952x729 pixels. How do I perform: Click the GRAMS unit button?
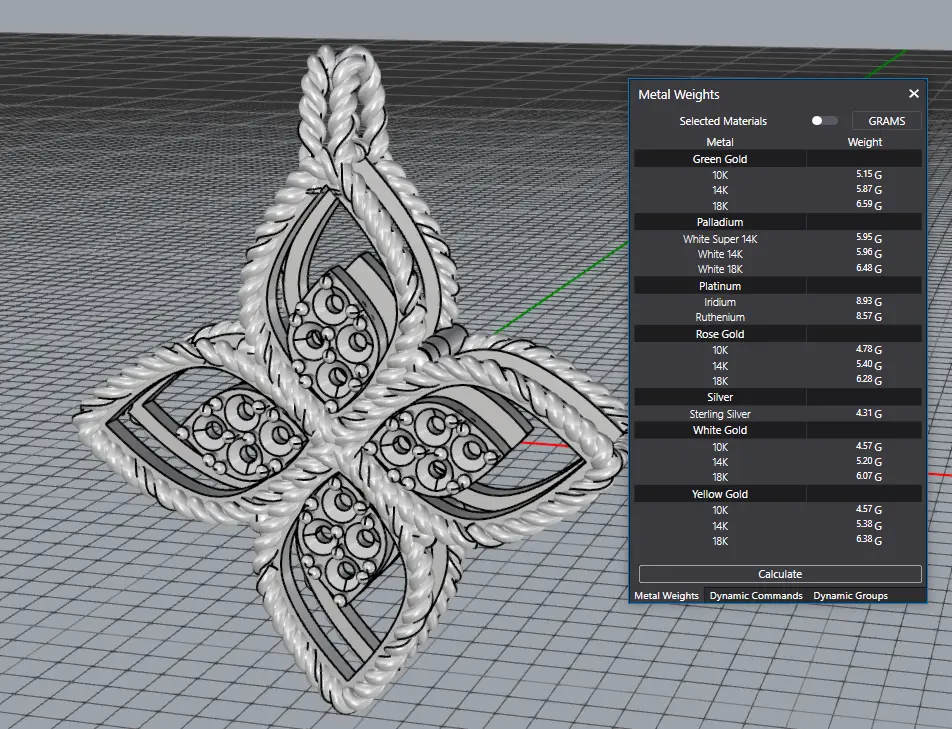coord(886,121)
